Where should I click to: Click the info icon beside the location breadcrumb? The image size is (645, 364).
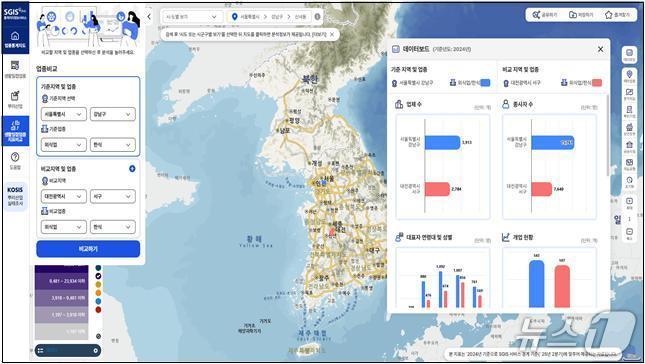[317, 17]
